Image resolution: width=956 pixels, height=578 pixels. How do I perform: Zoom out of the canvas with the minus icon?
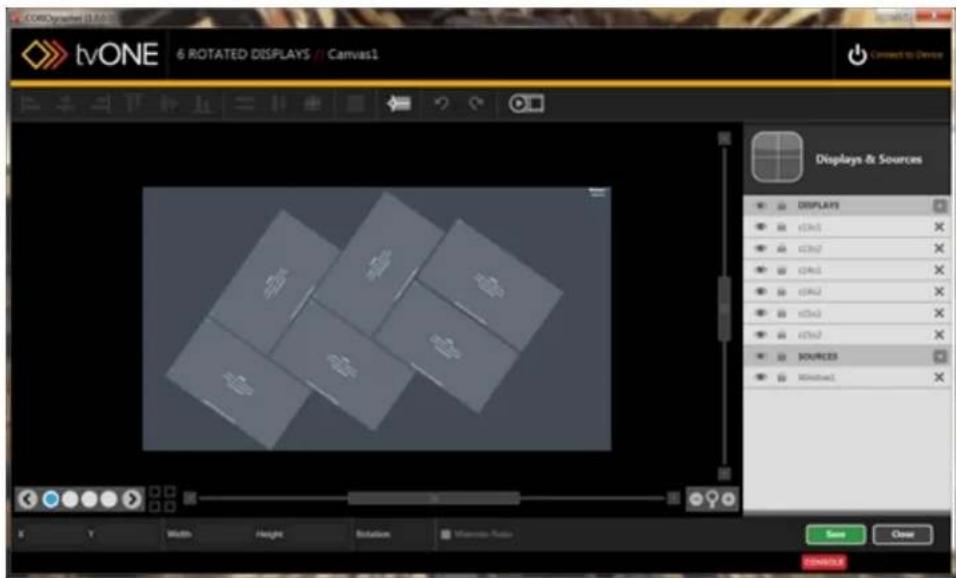(696, 499)
